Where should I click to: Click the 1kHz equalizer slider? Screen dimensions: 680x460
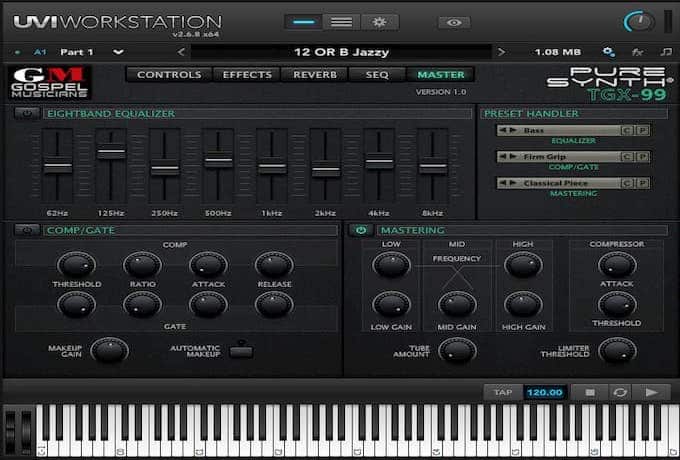272,167
